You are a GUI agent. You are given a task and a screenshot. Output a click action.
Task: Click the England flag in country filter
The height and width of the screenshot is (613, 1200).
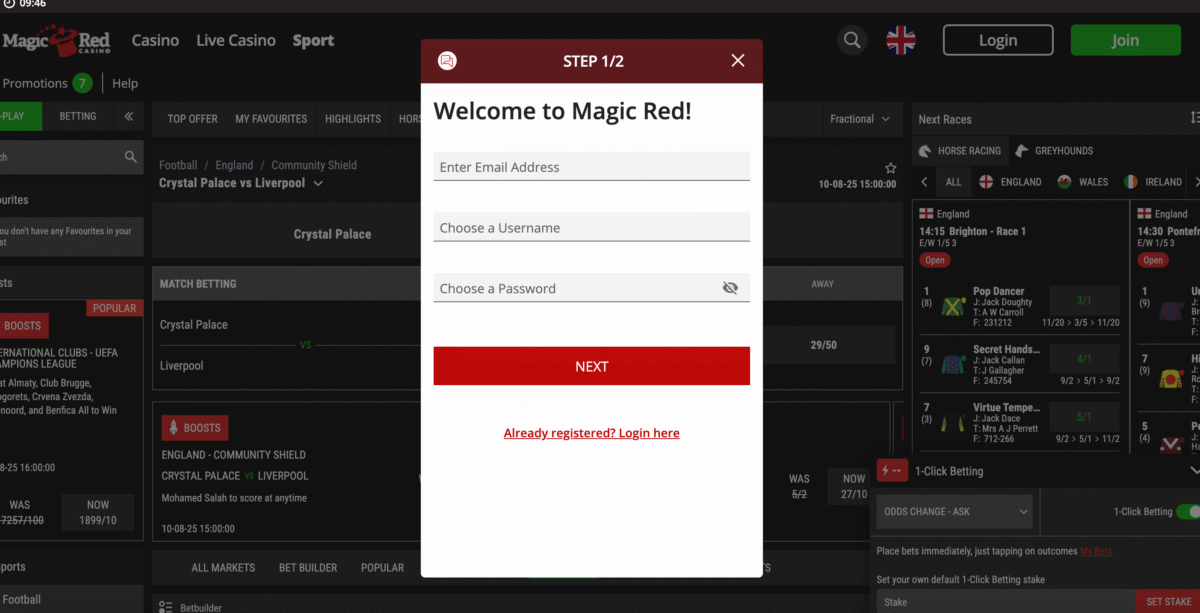click(986, 182)
